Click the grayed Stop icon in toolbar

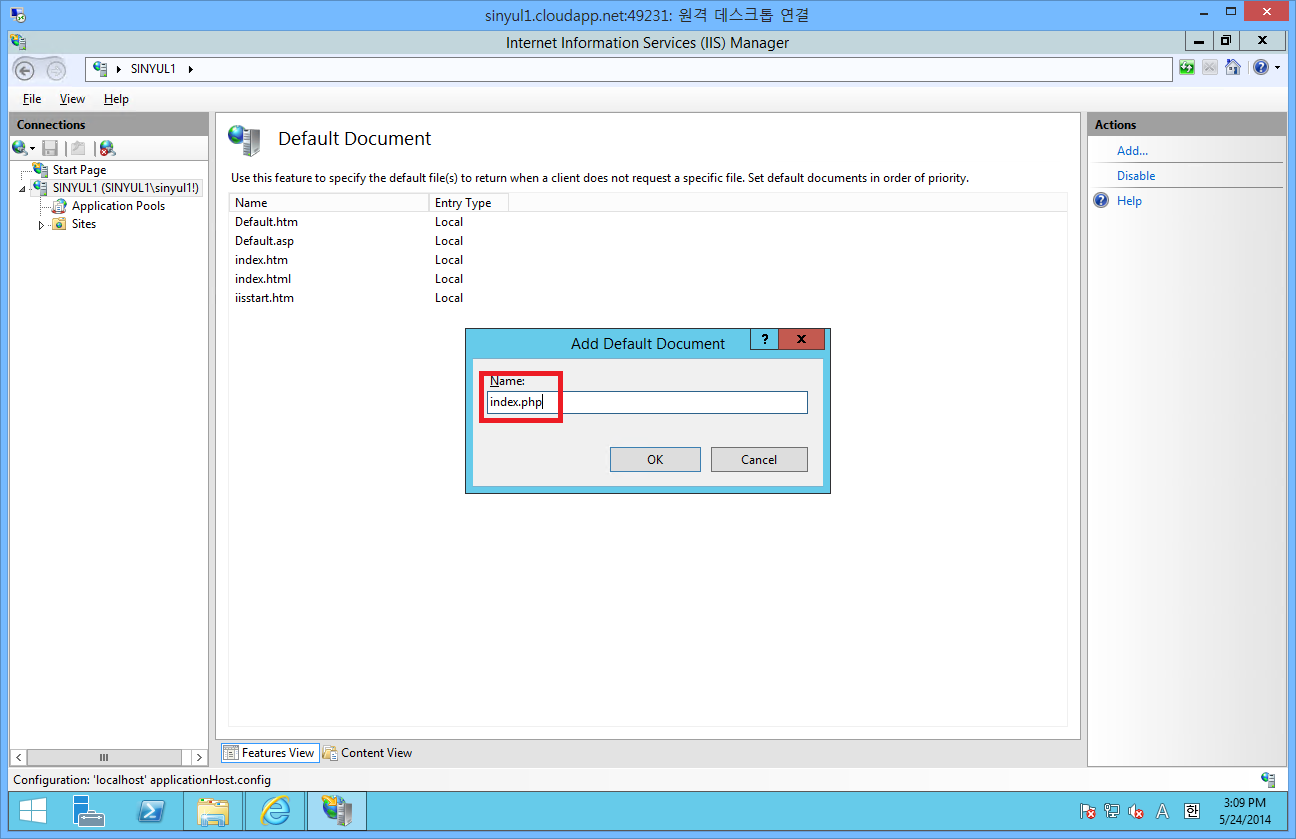click(x=1210, y=68)
